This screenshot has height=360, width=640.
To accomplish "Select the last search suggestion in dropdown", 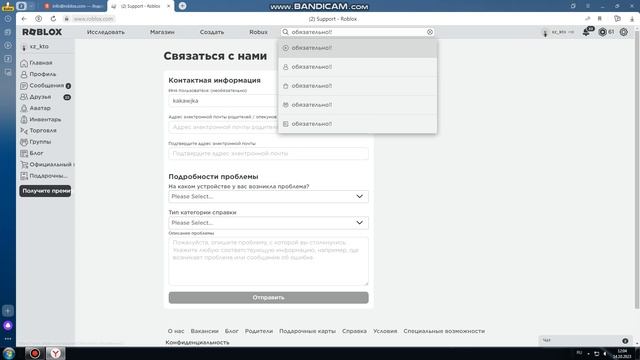I will tap(358, 124).
